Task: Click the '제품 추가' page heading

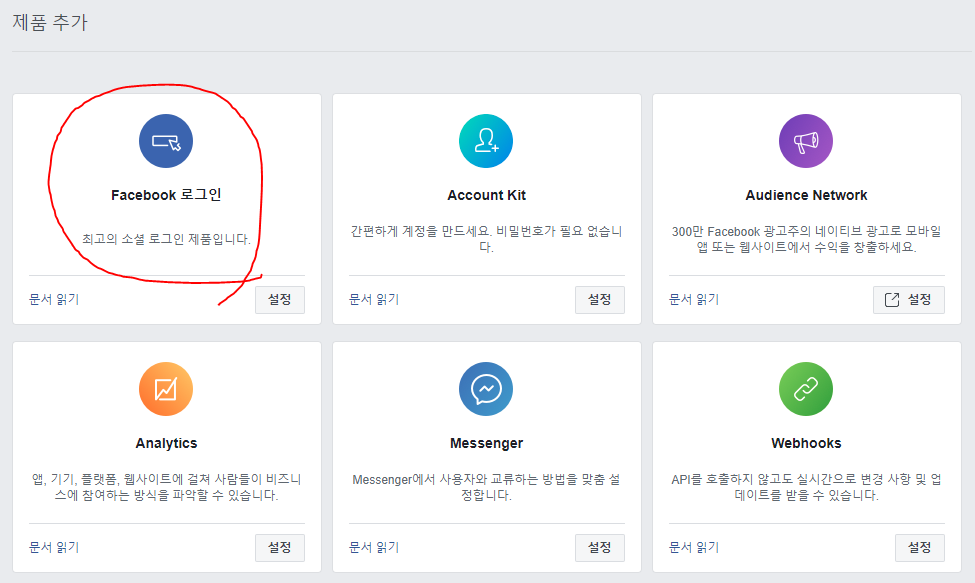Action: pyautogui.click(x=50, y=22)
